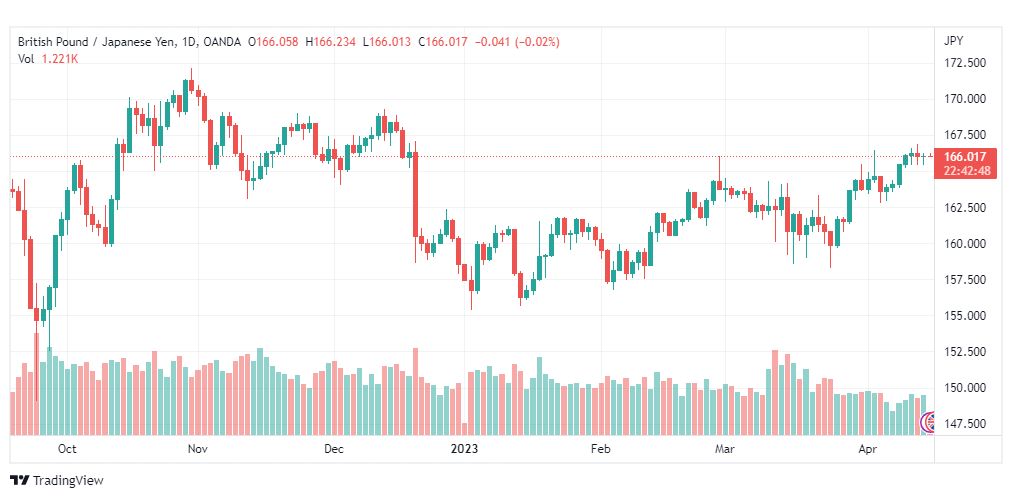Open the TradingView brand link
The image size is (1012, 498).
coord(57,481)
